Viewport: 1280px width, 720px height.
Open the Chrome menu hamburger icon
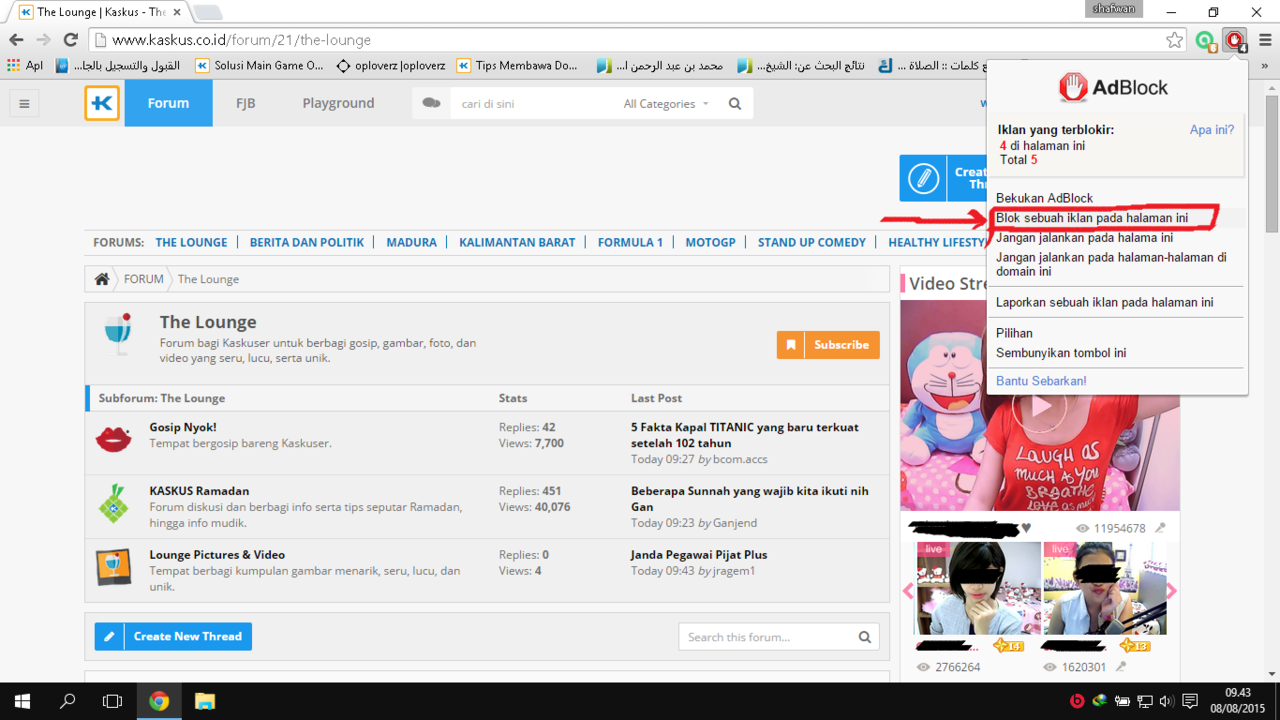click(1265, 40)
